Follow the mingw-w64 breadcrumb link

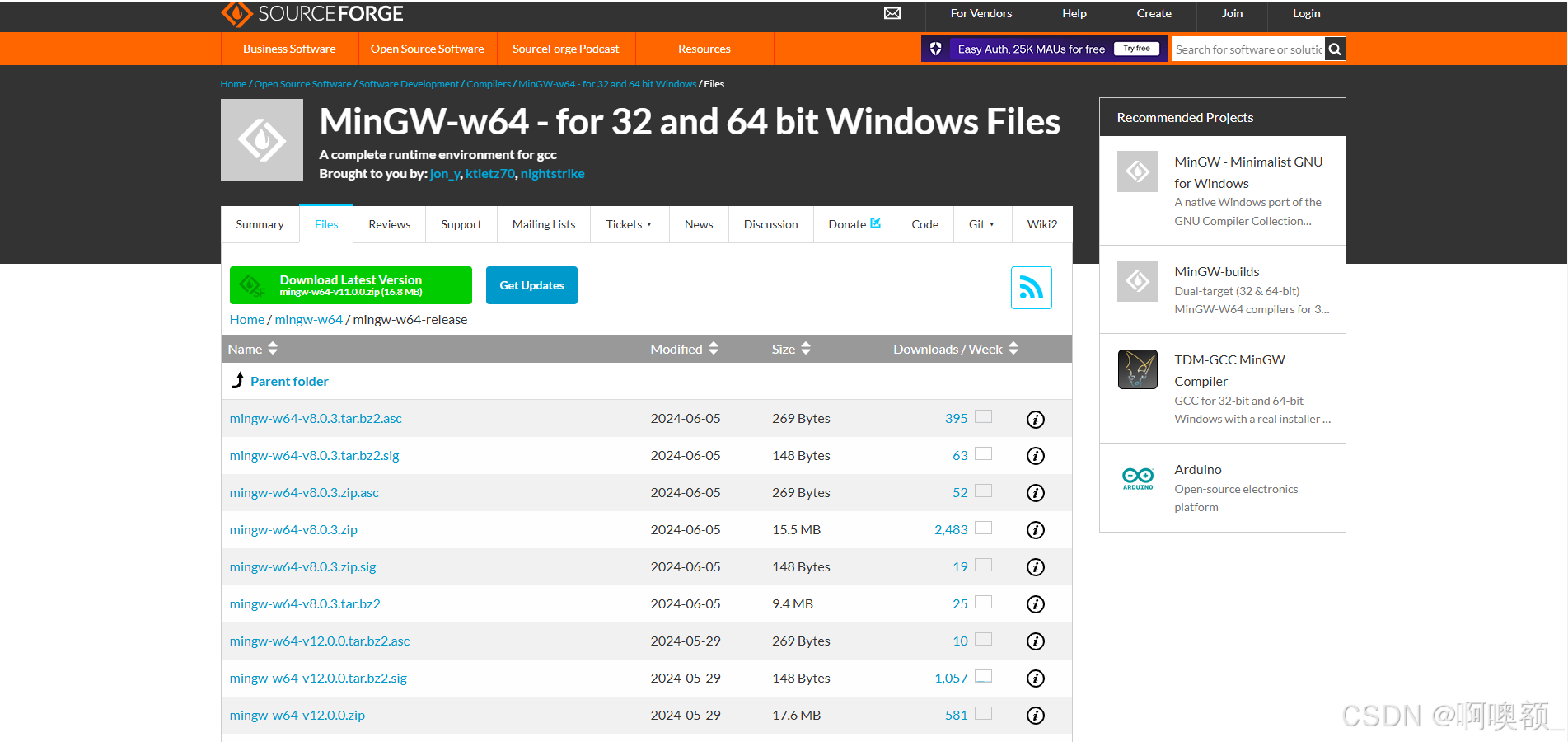pyautogui.click(x=308, y=319)
